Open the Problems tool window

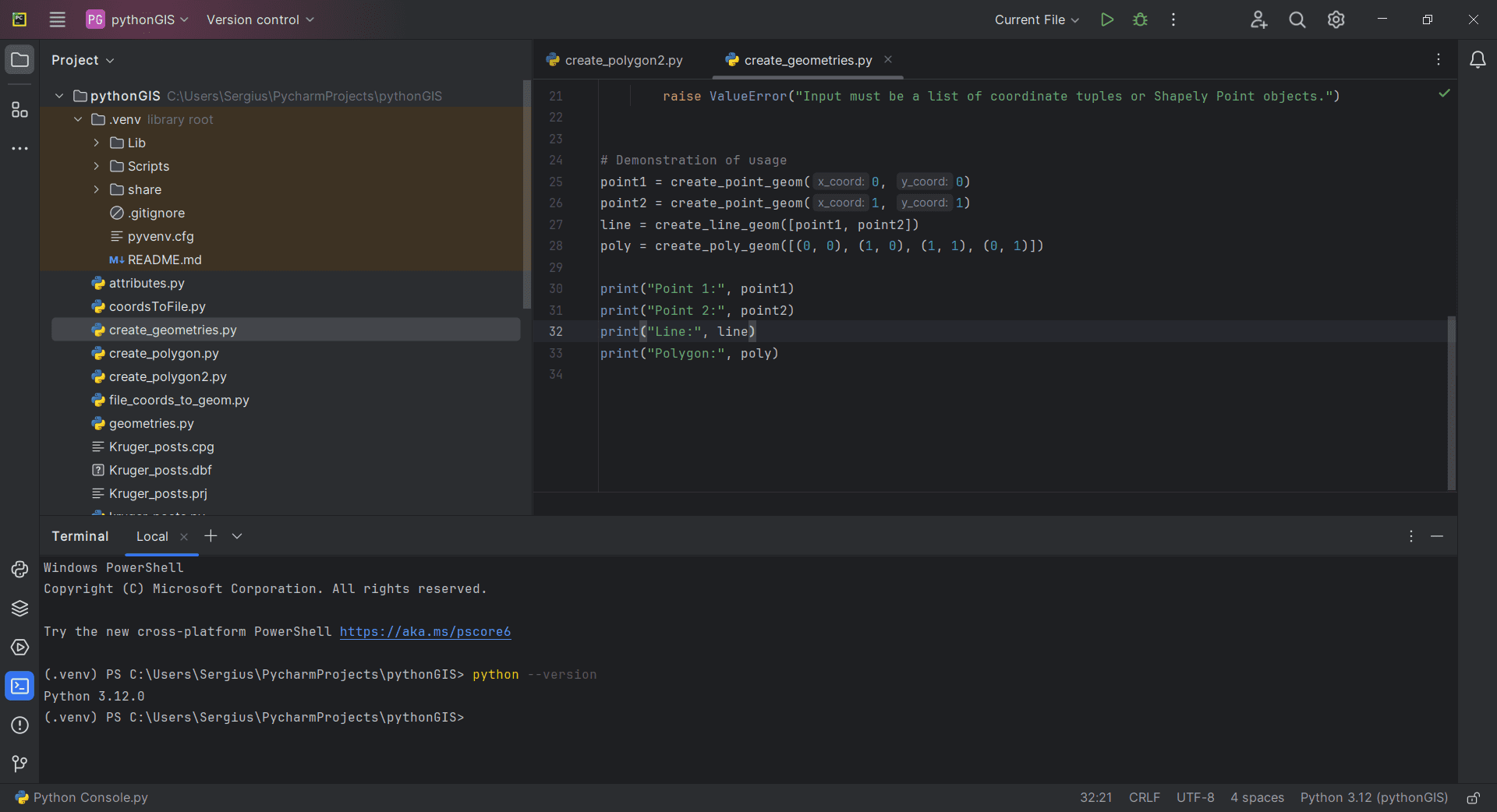tap(19, 726)
